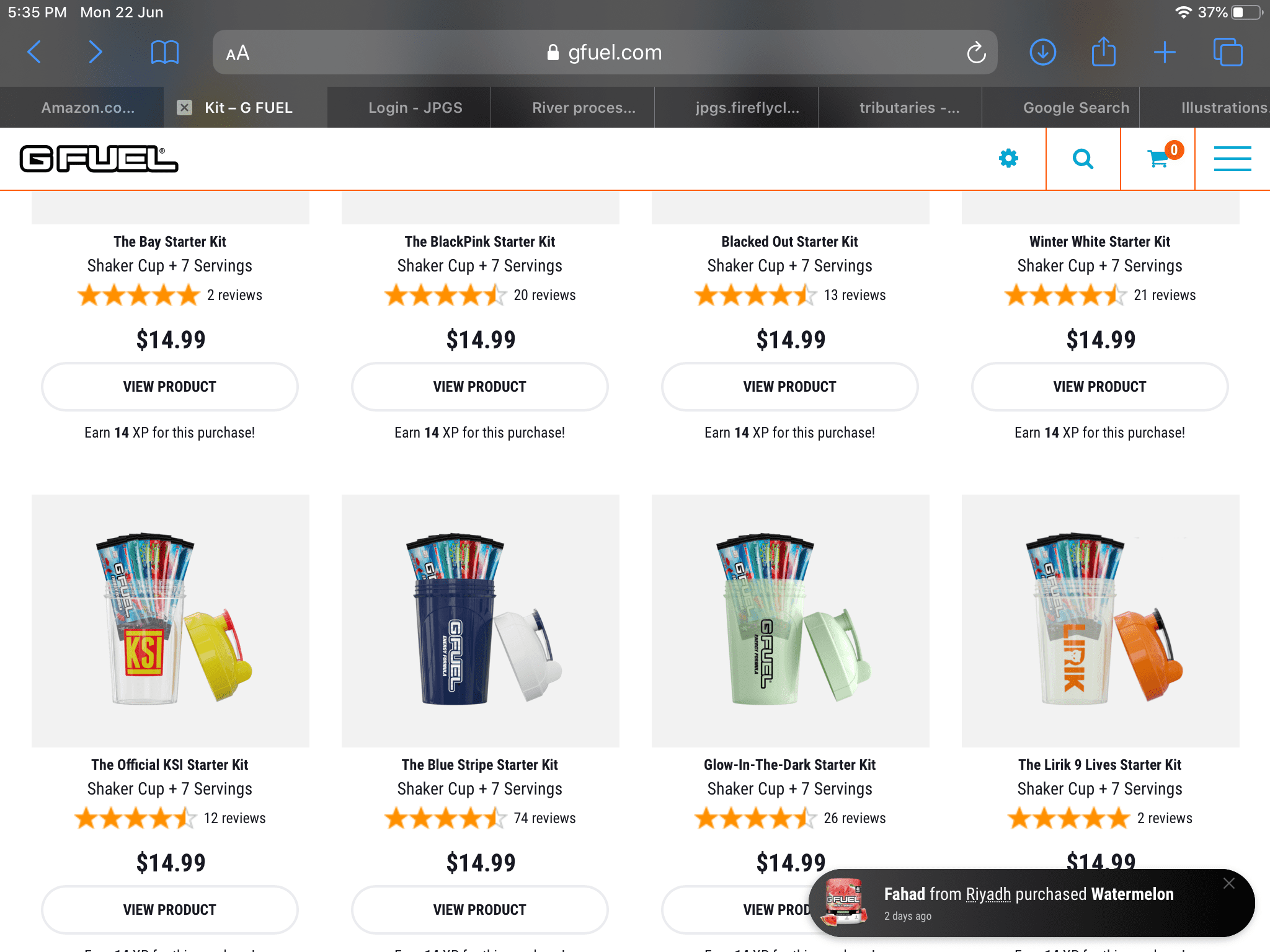View product for The Bay Starter Kit

(170, 387)
